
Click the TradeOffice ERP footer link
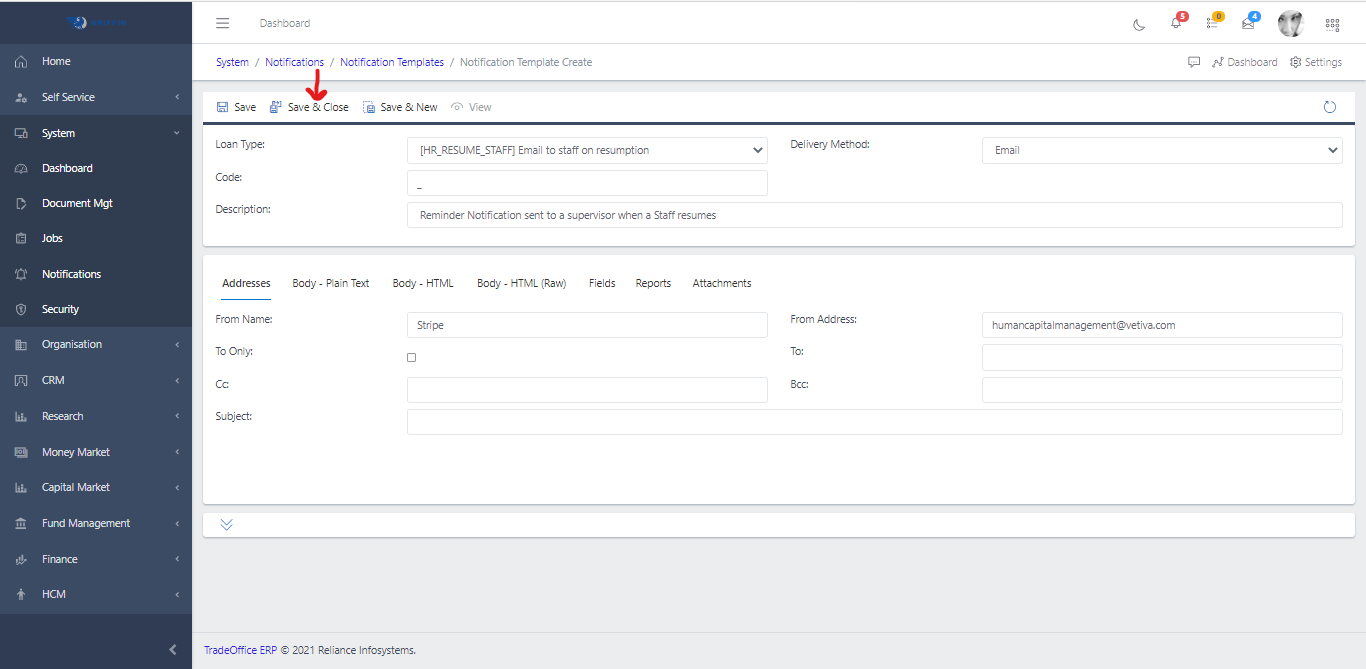point(240,649)
